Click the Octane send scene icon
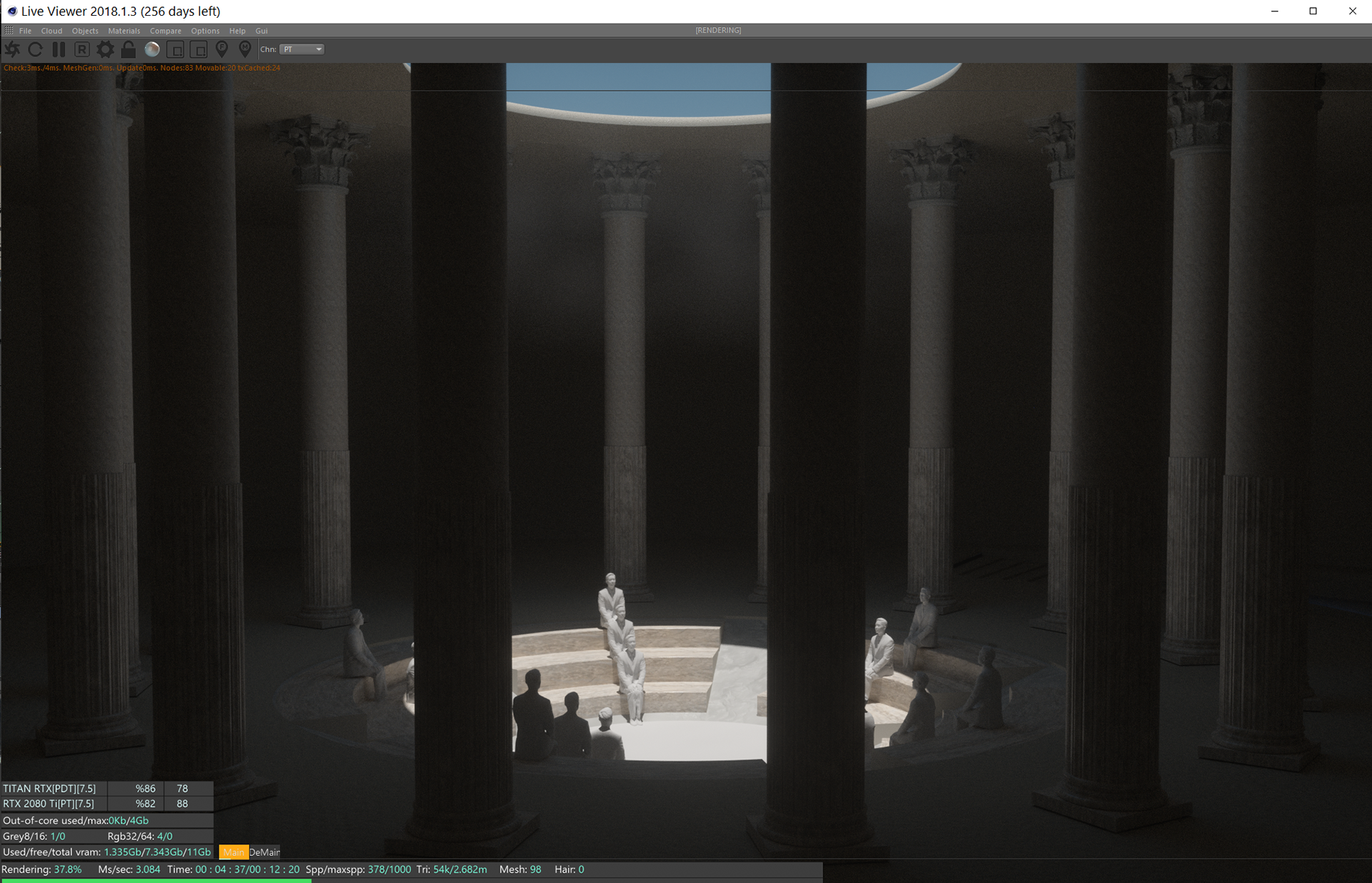Image resolution: width=1372 pixels, height=883 pixels. 13,49
